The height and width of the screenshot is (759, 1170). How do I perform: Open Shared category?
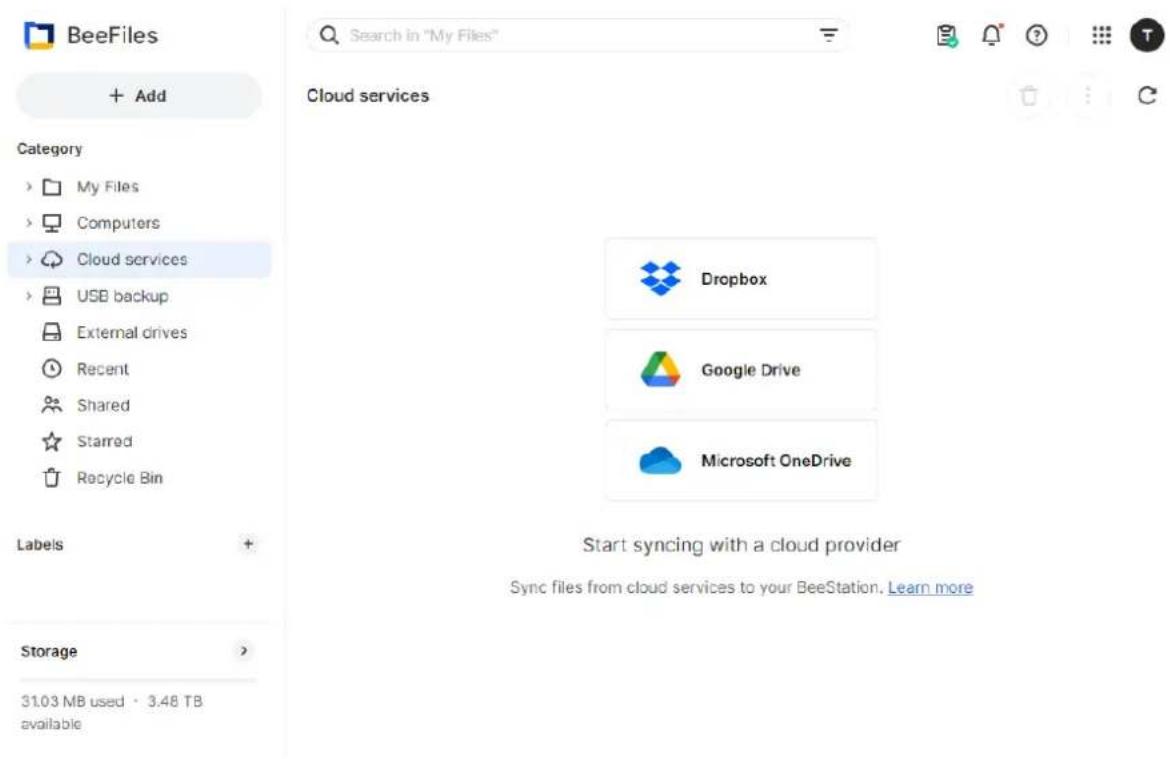click(x=140, y=405)
